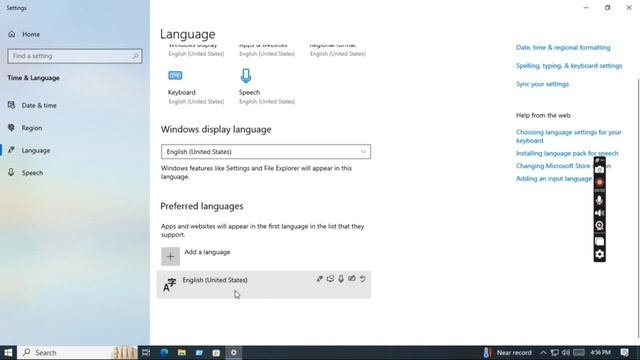Click the network icon in system tray
Image resolution: width=640 pixels, height=360 pixels.
click(554, 353)
